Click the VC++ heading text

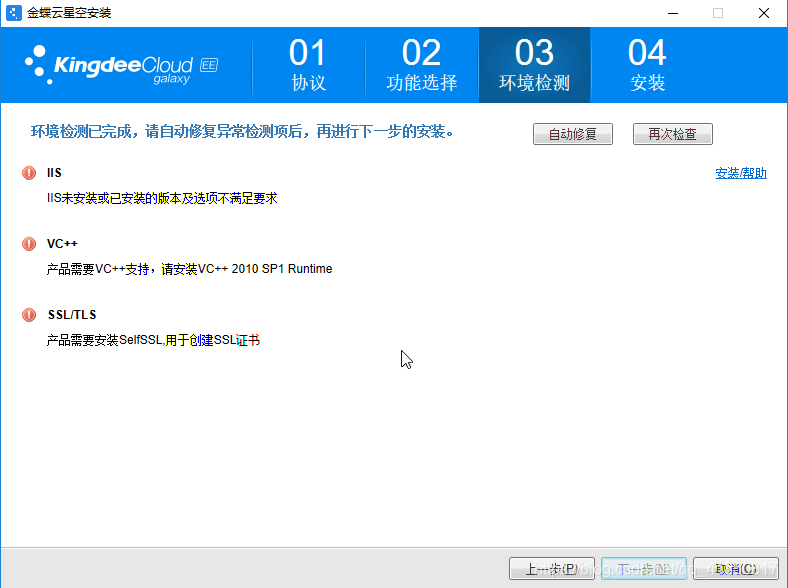click(62, 244)
